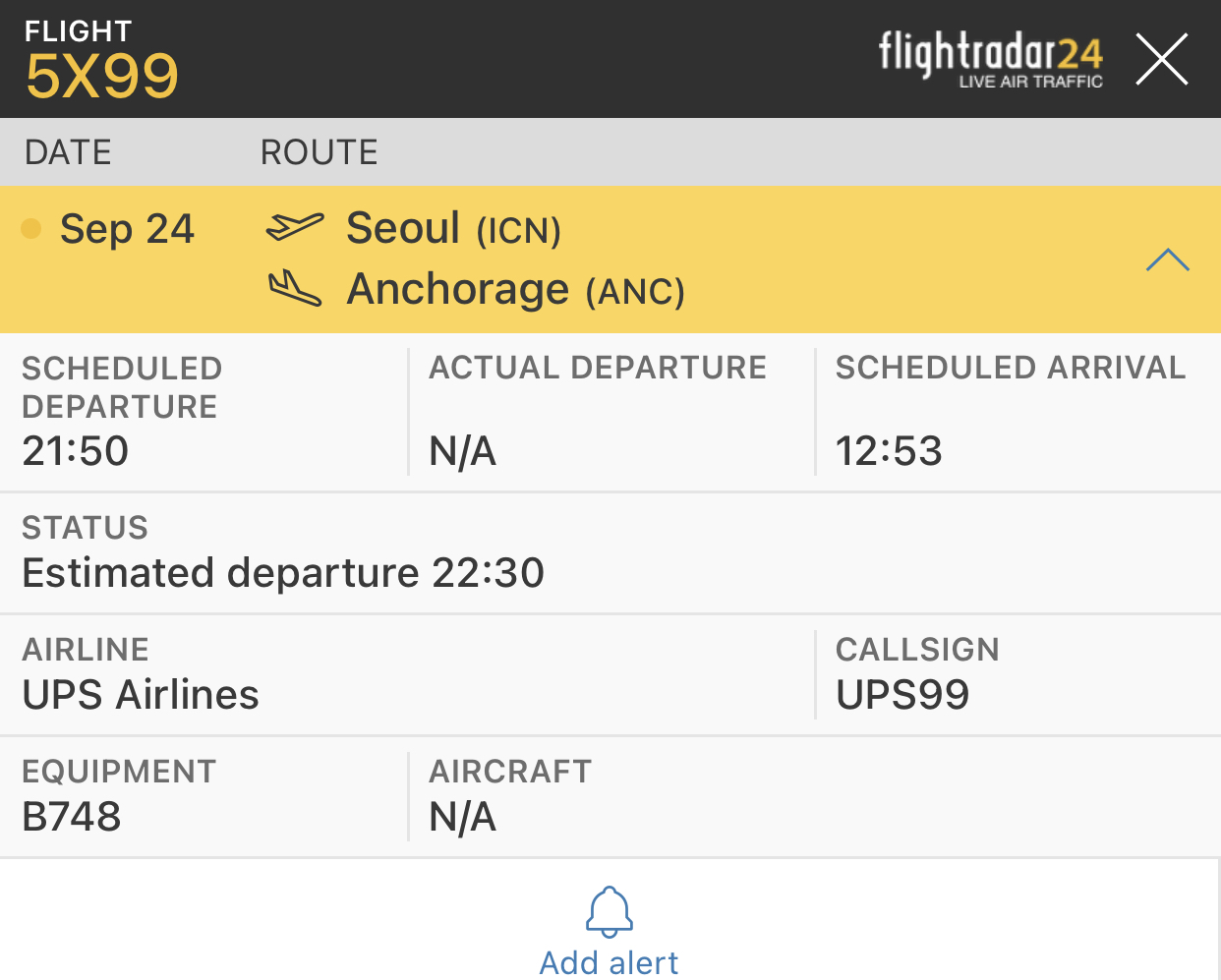The height and width of the screenshot is (980, 1221).
Task: Select the Anchorage (ANC) destination airport
Action: (x=516, y=289)
